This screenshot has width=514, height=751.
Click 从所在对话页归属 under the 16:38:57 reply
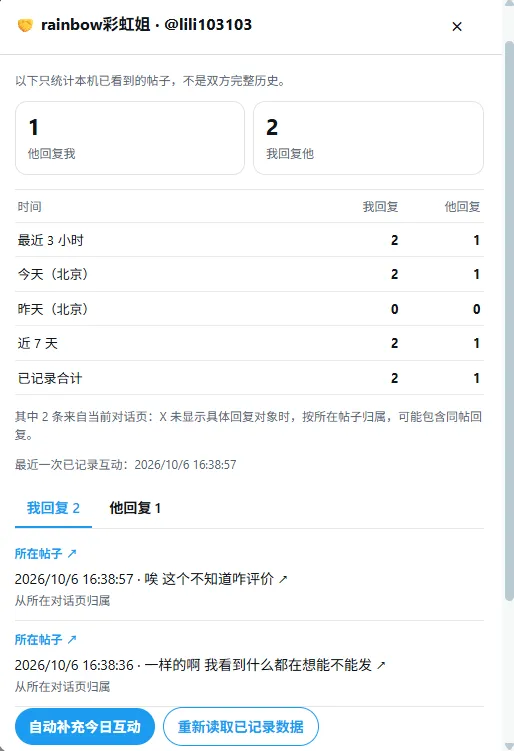[63, 601]
